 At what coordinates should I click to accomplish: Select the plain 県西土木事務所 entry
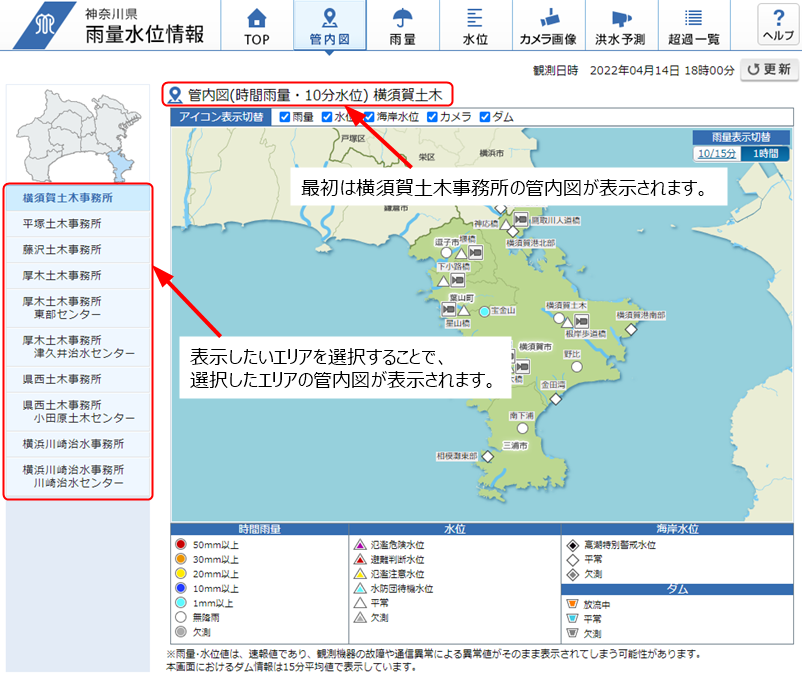pos(78,379)
